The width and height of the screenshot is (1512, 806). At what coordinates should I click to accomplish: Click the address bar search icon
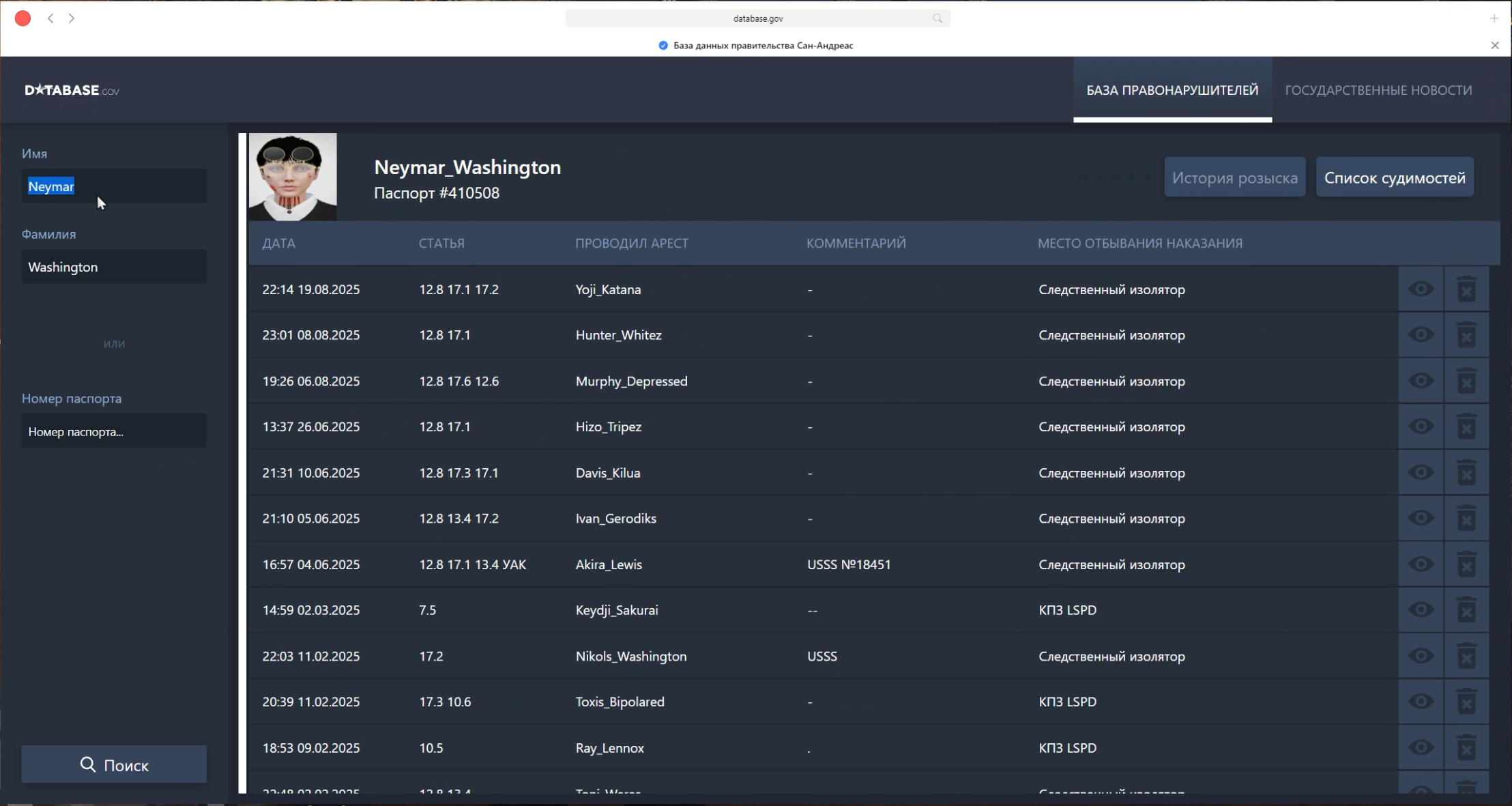pos(937,18)
